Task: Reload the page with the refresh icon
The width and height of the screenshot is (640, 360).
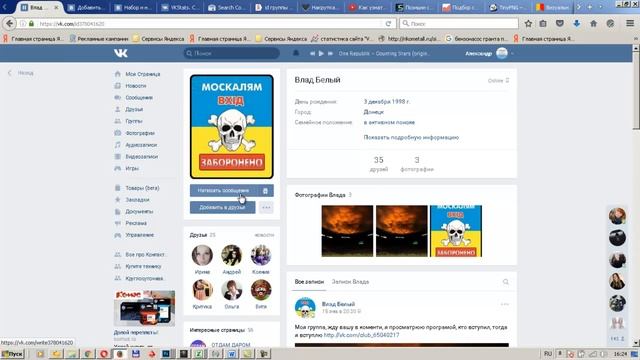Action: point(388,24)
